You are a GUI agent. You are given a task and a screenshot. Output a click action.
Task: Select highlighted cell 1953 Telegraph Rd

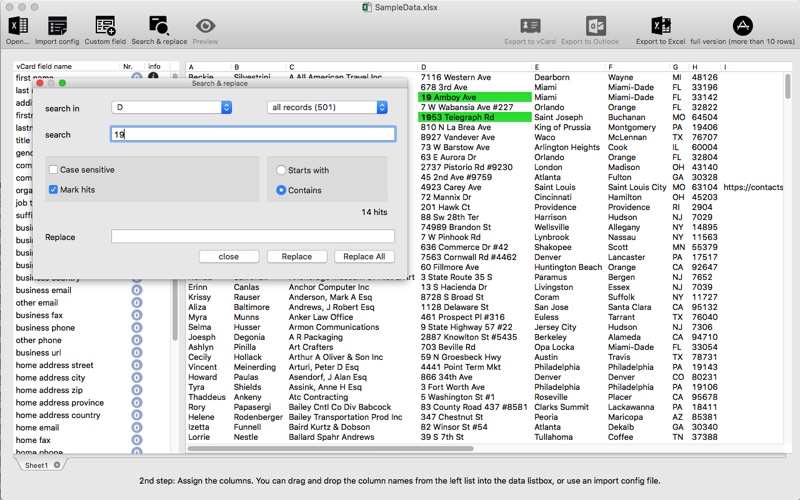point(474,117)
